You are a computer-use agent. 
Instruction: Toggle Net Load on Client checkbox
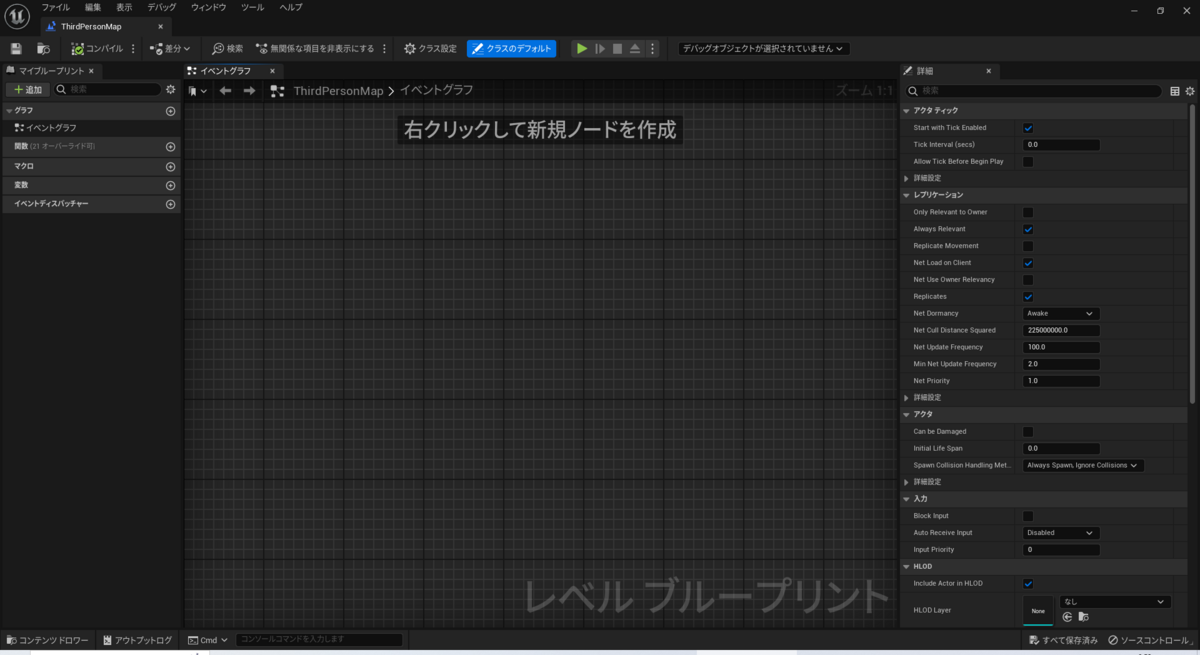point(1028,263)
